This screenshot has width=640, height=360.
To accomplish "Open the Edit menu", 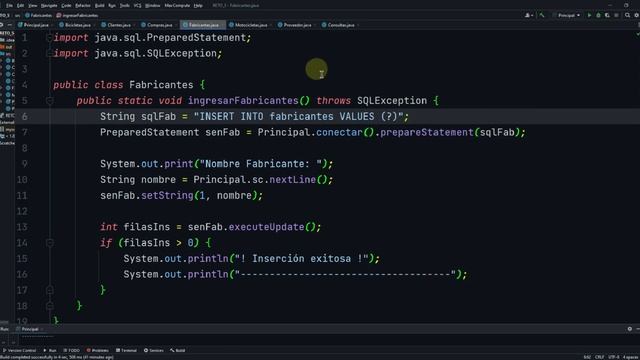I will 20,6.
